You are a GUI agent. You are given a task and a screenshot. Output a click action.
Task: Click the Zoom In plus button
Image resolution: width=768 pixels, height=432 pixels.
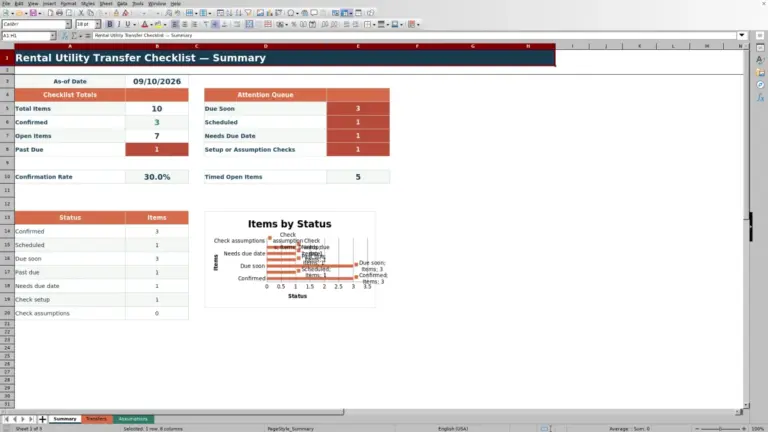[744, 429]
